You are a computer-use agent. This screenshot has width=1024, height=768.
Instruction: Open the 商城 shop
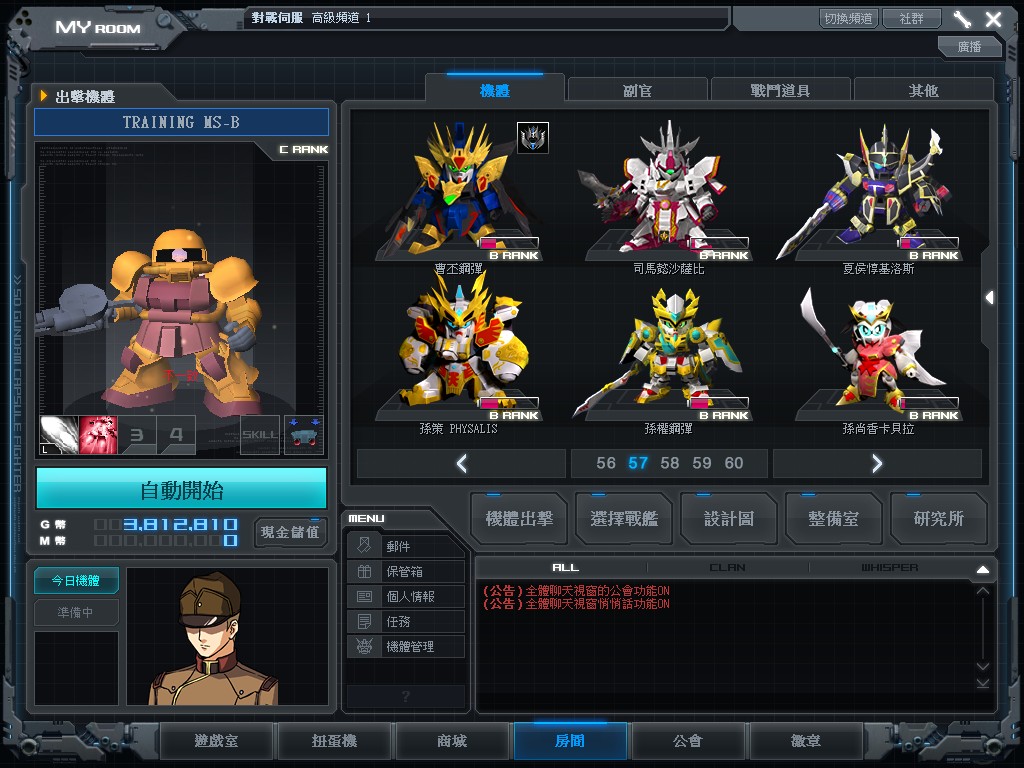click(x=452, y=741)
